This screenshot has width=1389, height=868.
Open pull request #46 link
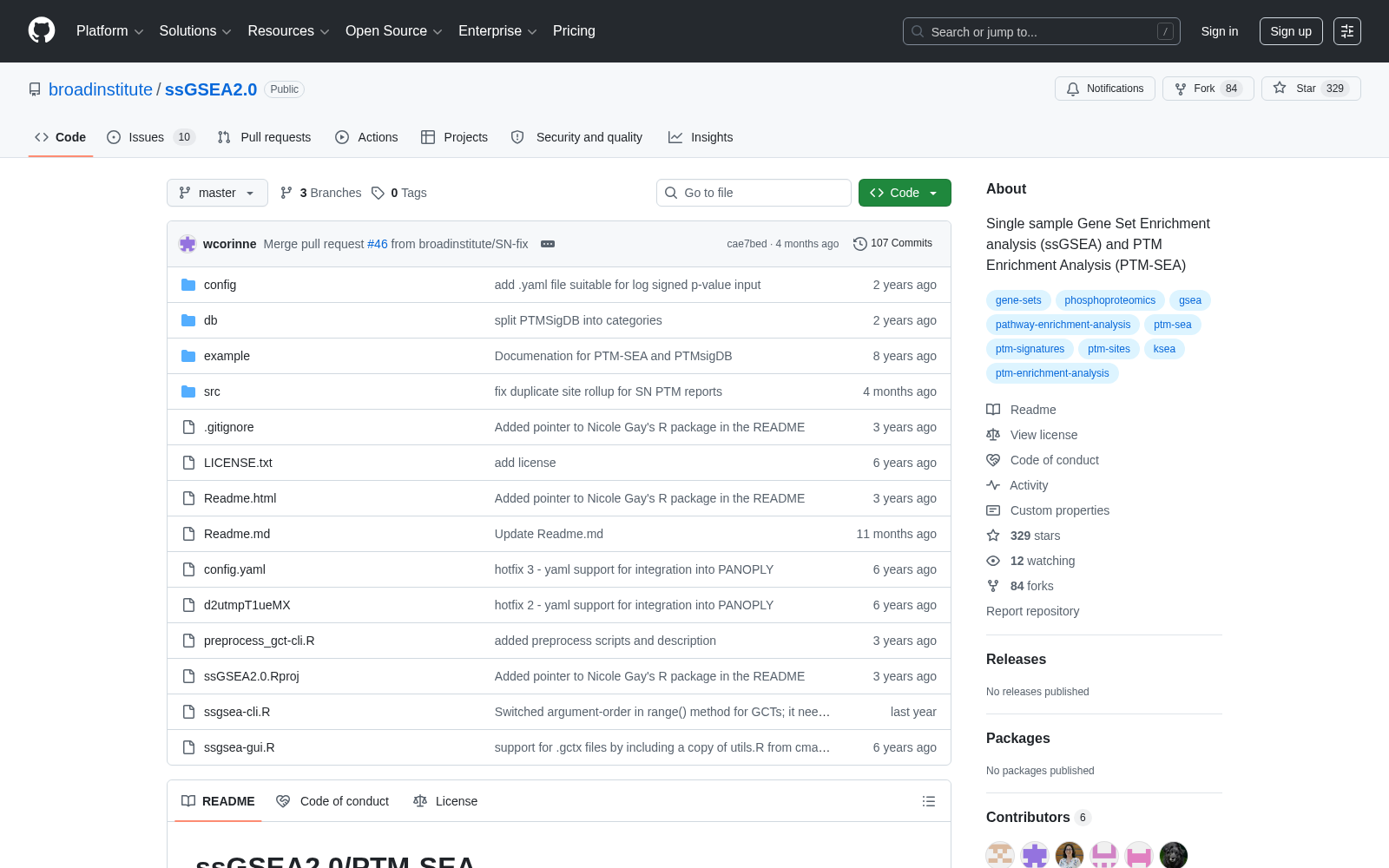coord(378,244)
